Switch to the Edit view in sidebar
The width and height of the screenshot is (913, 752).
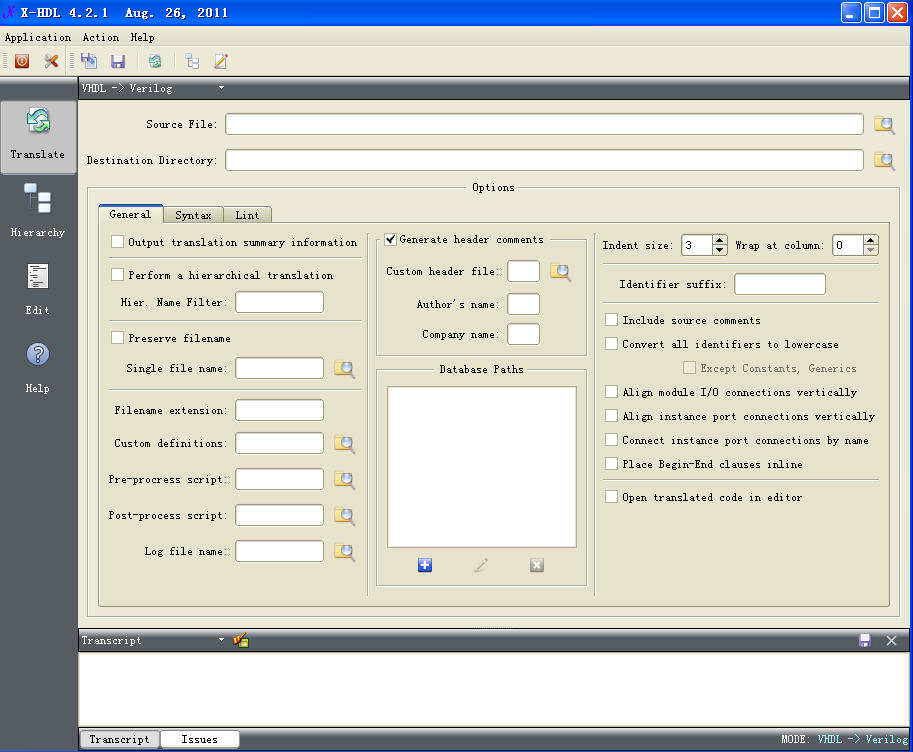37,288
